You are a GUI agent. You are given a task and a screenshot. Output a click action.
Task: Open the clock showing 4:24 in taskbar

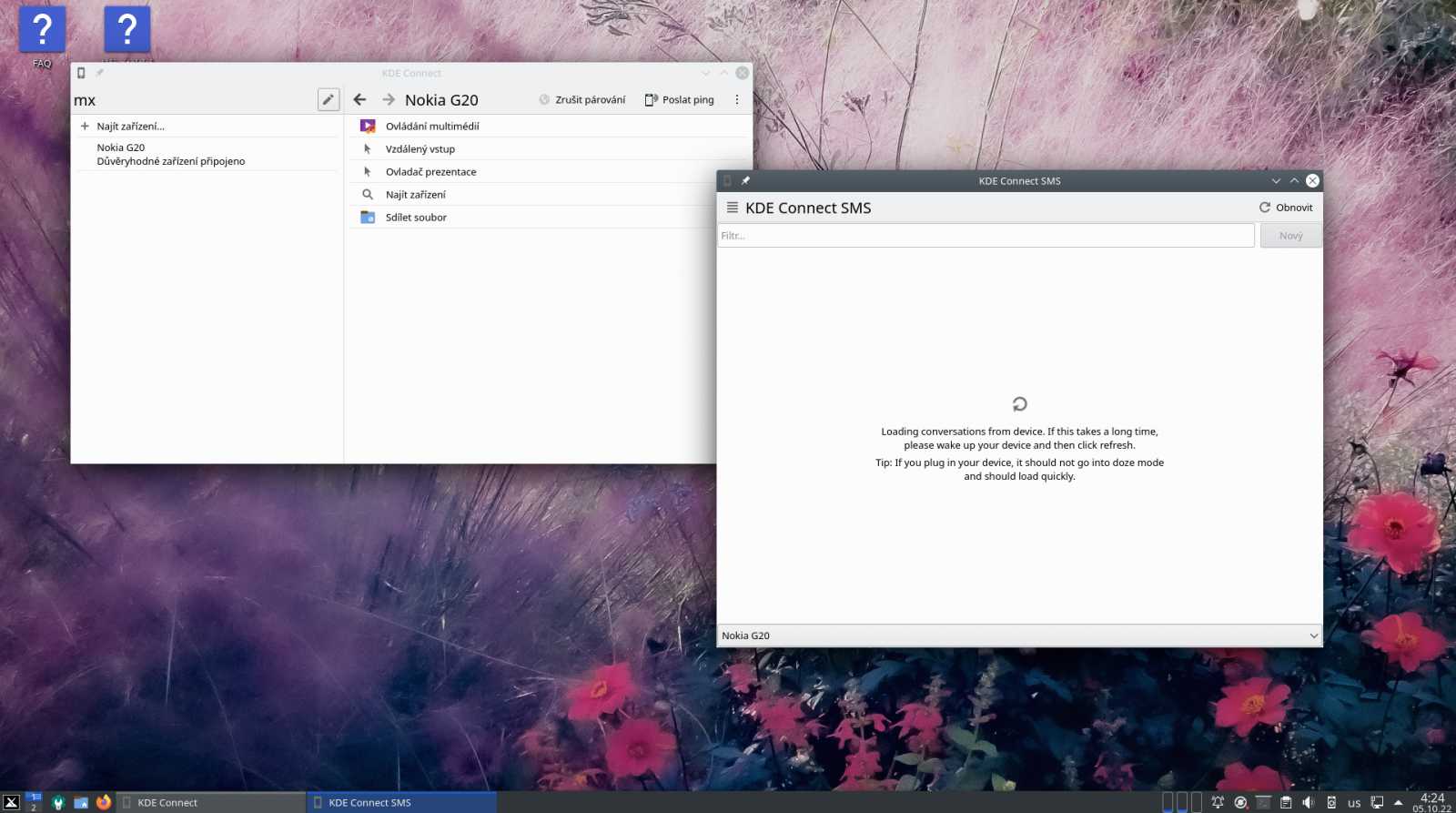[x=1432, y=802]
